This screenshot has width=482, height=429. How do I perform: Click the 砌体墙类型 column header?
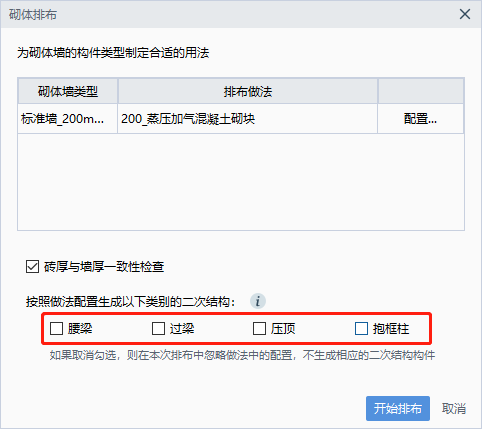pos(68,91)
